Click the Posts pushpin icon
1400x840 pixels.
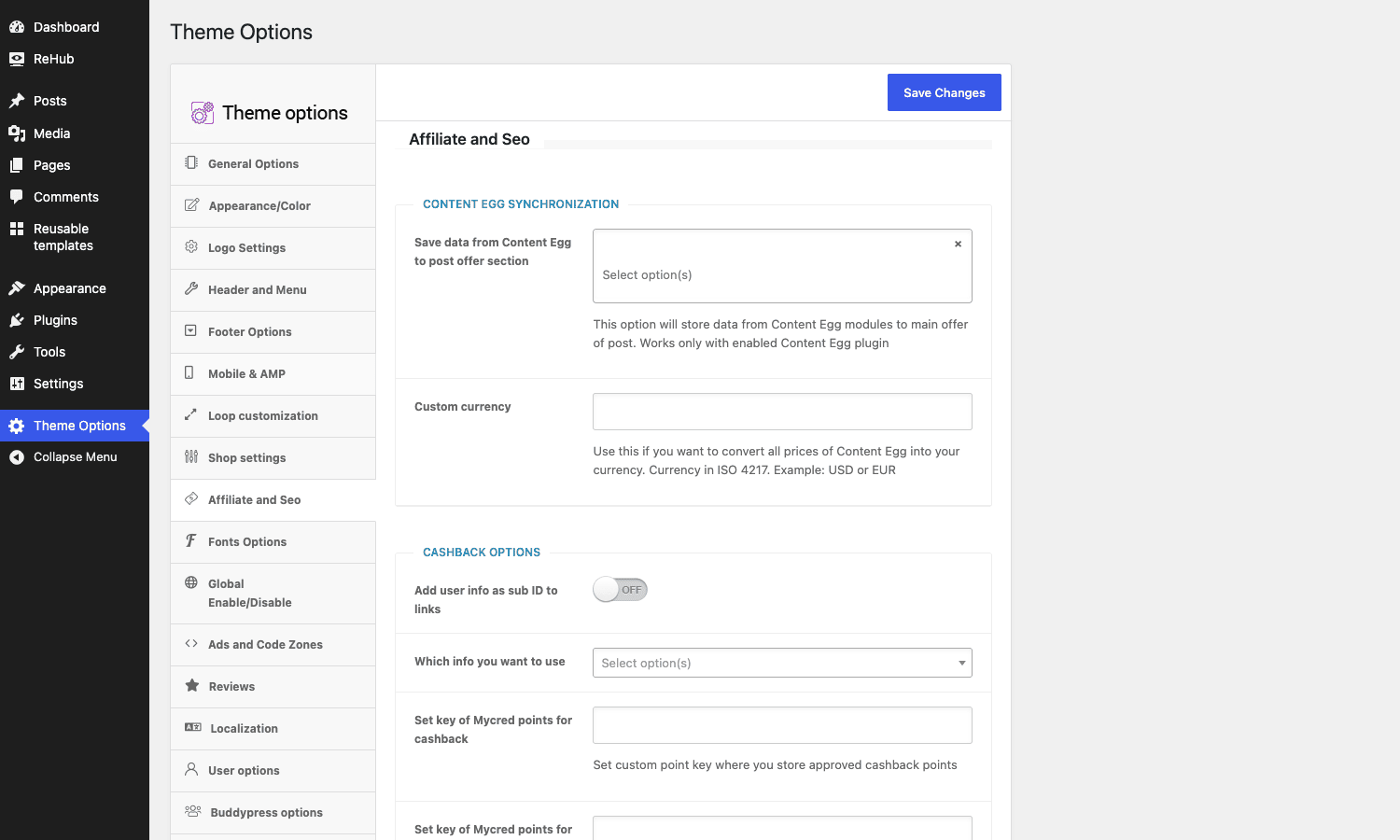17,101
